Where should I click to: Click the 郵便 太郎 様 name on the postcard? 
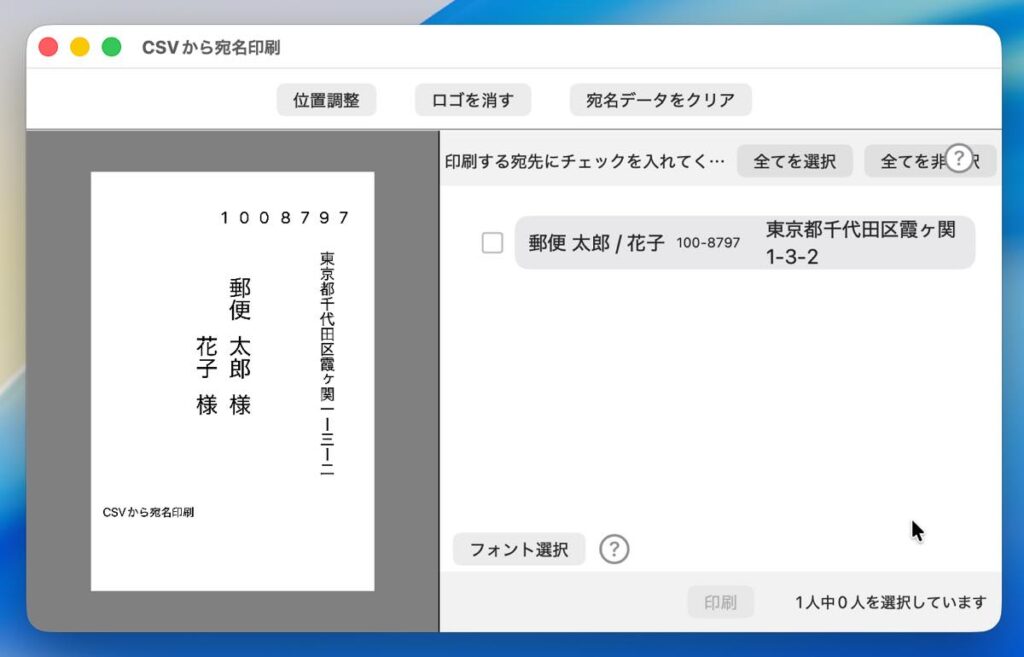[240, 346]
